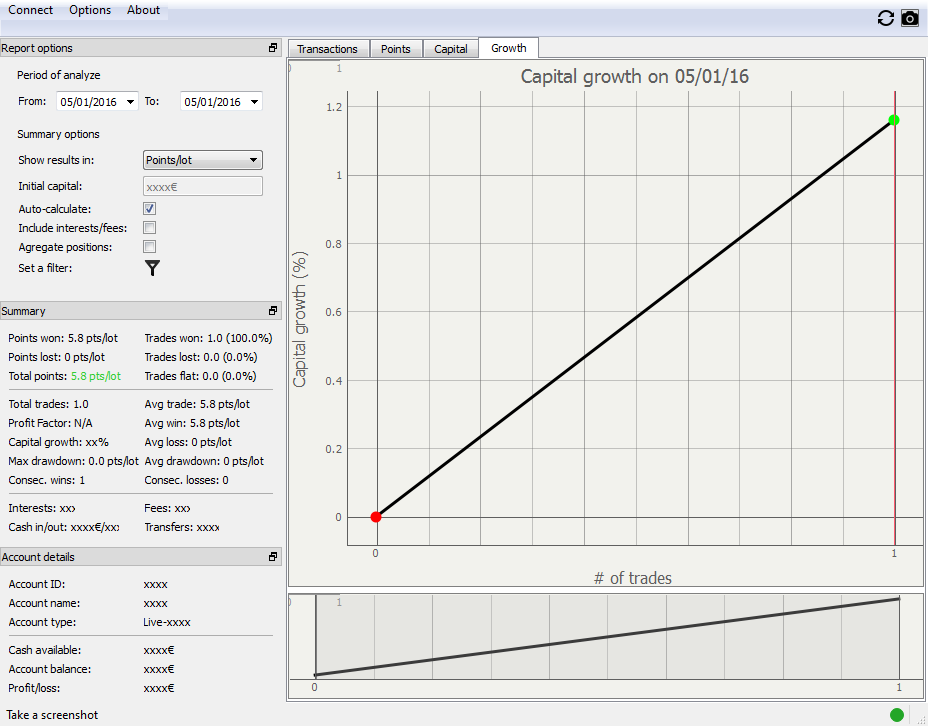
Task: Enable Include interests/fees checkbox
Action: (x=149, y=228)
